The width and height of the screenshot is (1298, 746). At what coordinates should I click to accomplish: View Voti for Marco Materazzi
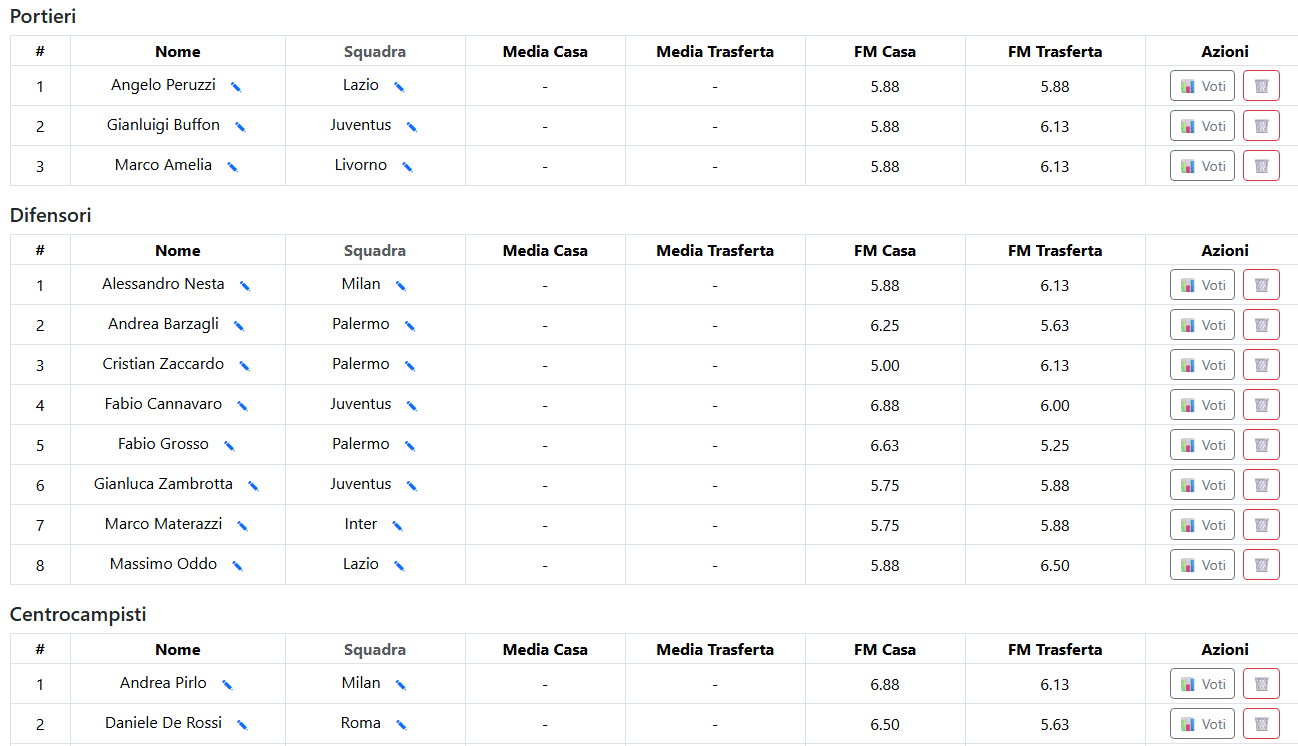pyautogui.click(x=1202, y=525)
